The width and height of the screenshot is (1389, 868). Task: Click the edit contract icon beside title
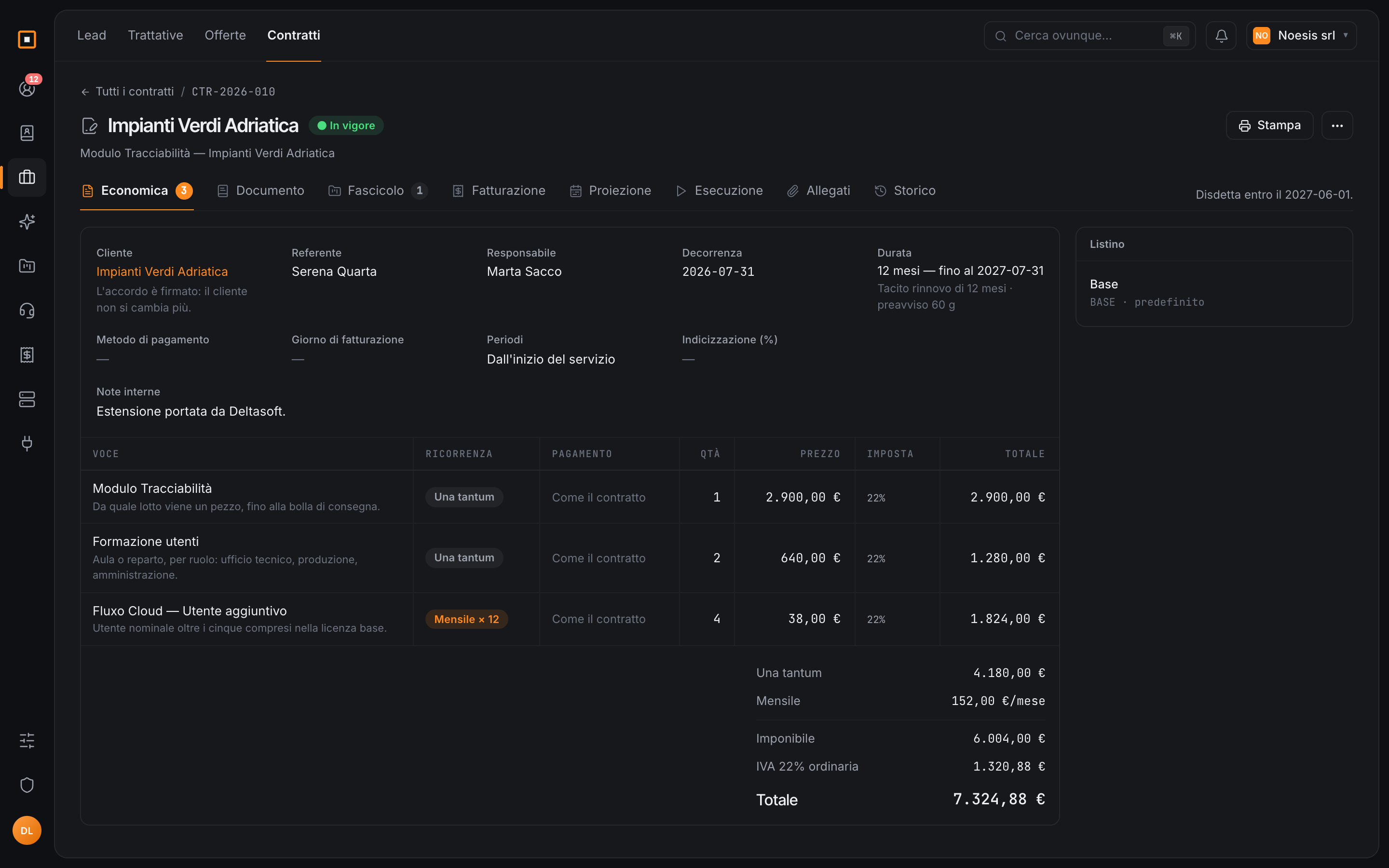90,126
